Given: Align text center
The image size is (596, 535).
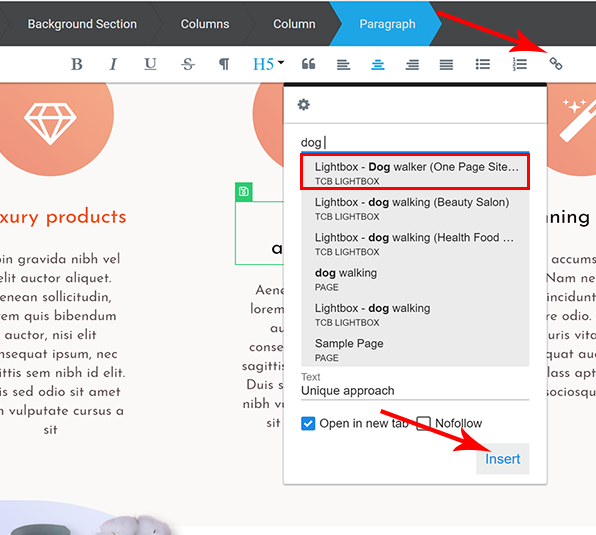Looking at the screenshot, I should tap(378, 65).
